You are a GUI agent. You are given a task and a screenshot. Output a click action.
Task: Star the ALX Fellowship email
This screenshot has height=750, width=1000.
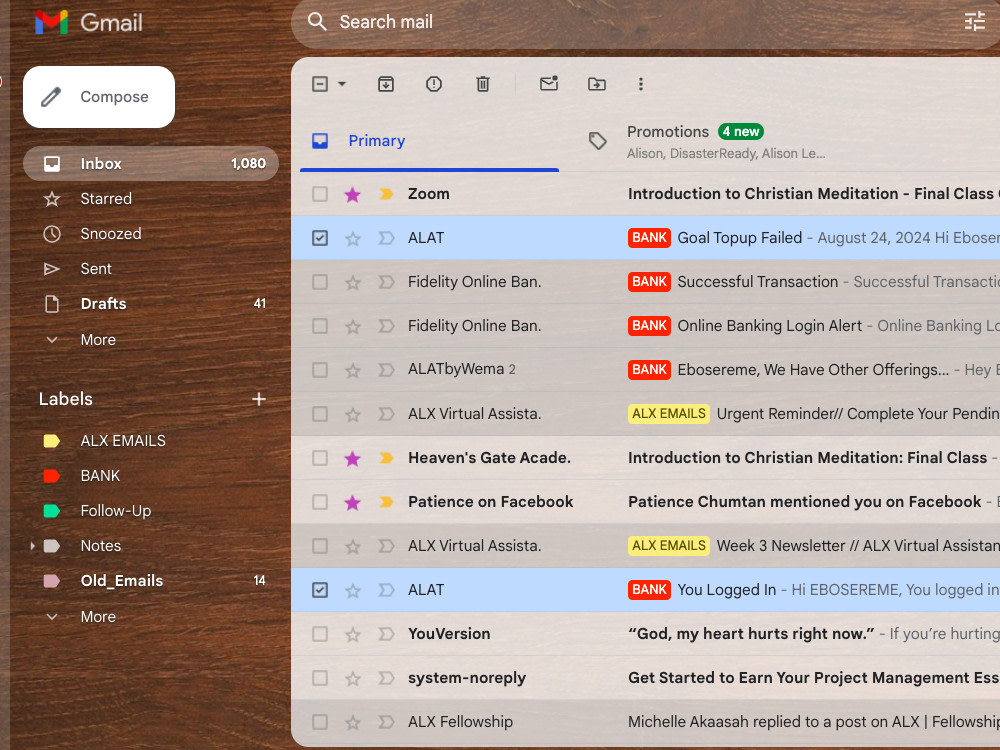(353, 723)
